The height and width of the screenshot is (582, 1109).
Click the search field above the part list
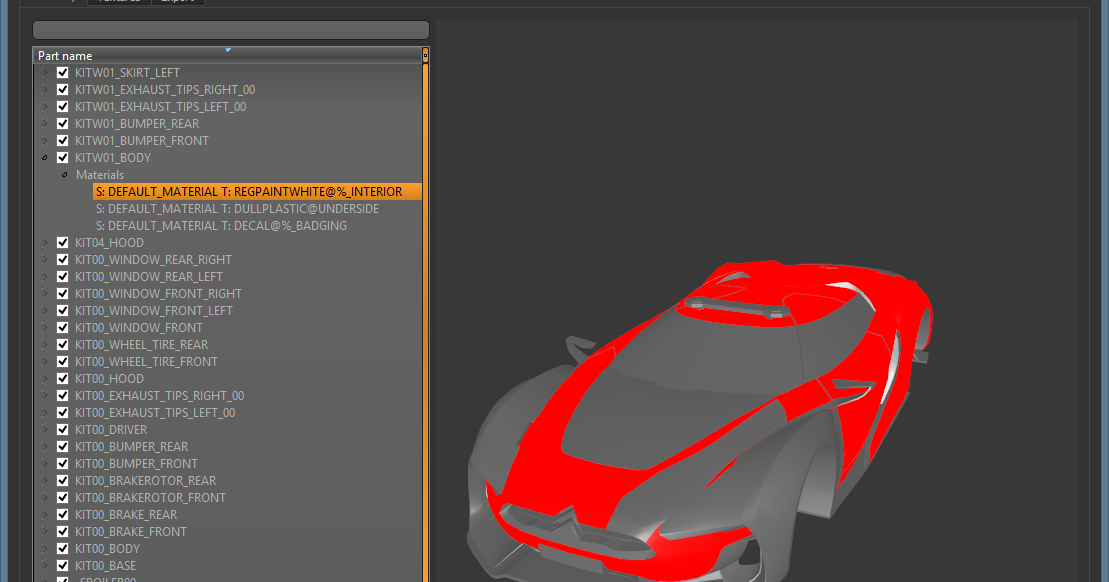229,29
